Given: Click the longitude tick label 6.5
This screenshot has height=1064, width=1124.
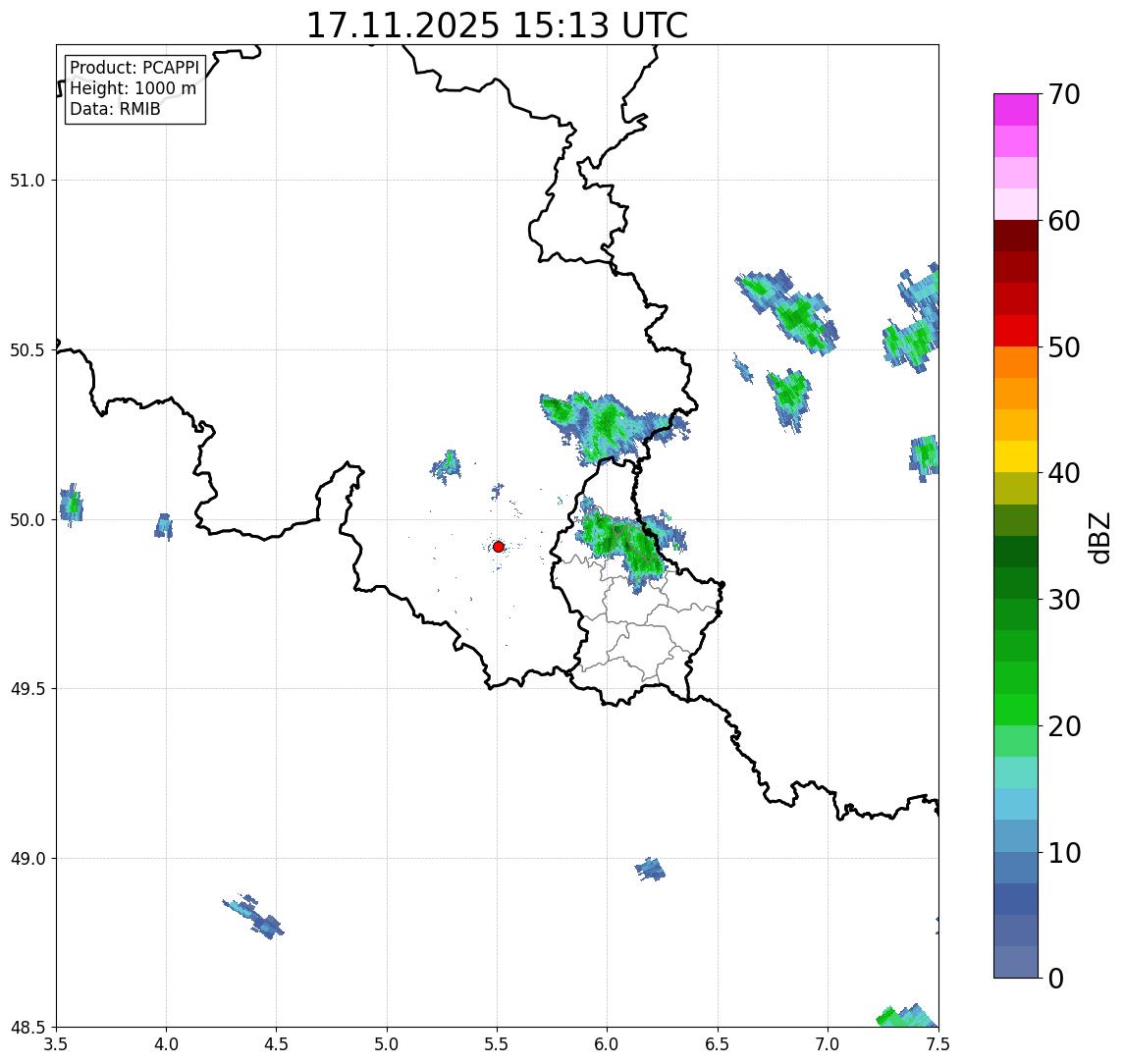Looking at the screenshot, I should coord(718,1043).
